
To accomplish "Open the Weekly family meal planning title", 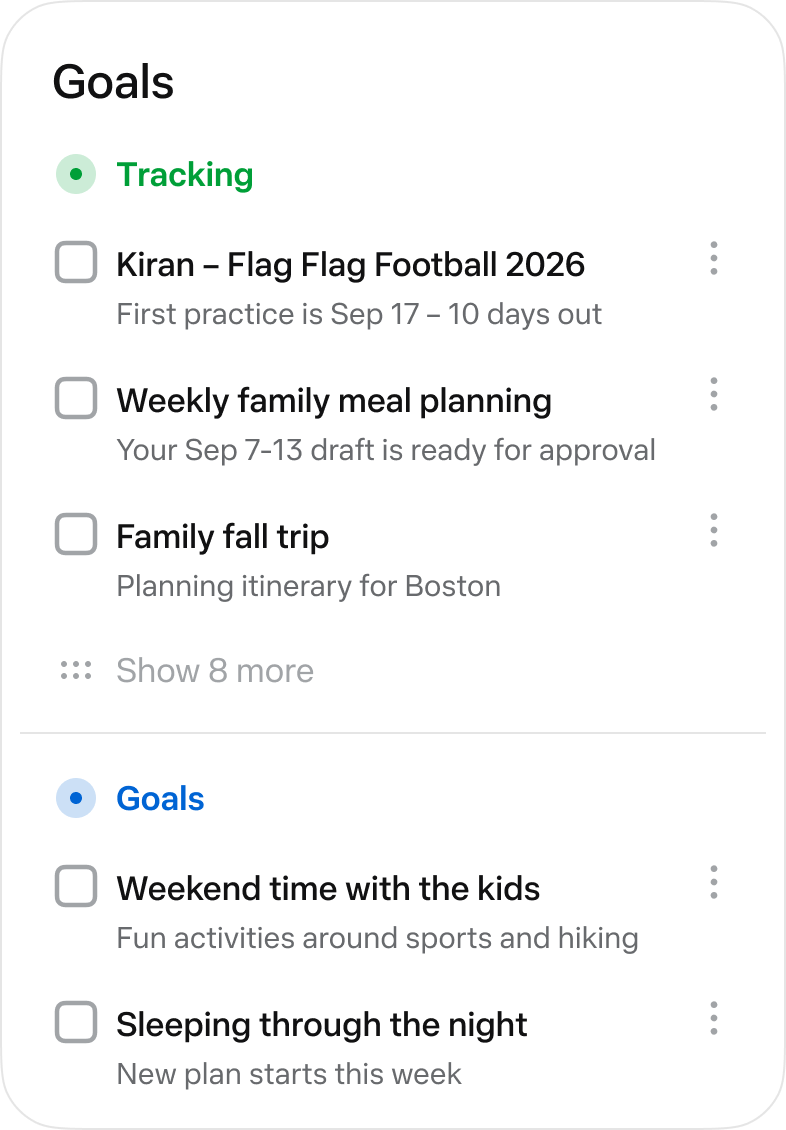I will click(334, 401).
